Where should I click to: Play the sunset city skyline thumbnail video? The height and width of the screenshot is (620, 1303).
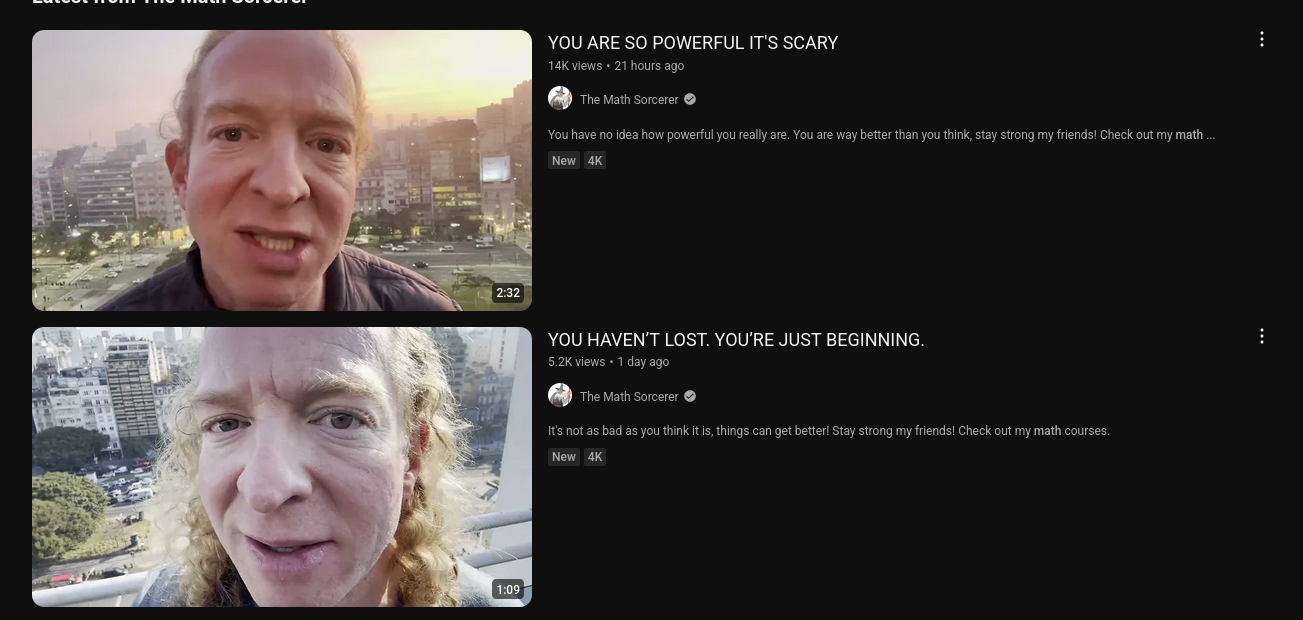tap(282, 170)
